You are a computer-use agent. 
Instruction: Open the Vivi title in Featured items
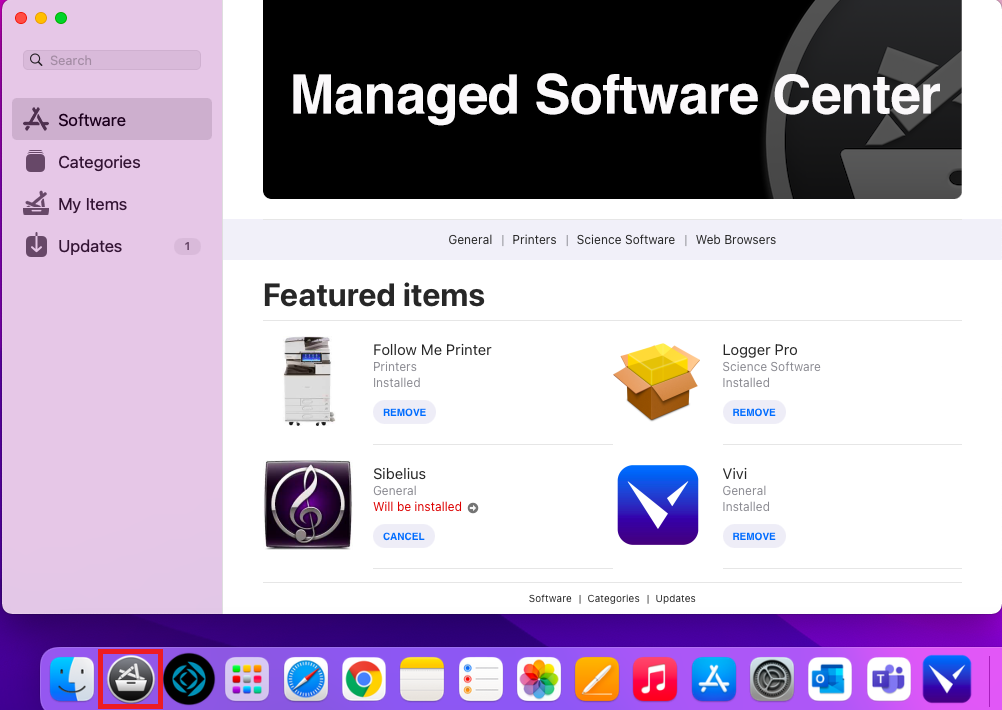pyautogui.click(x=735, y=474)
